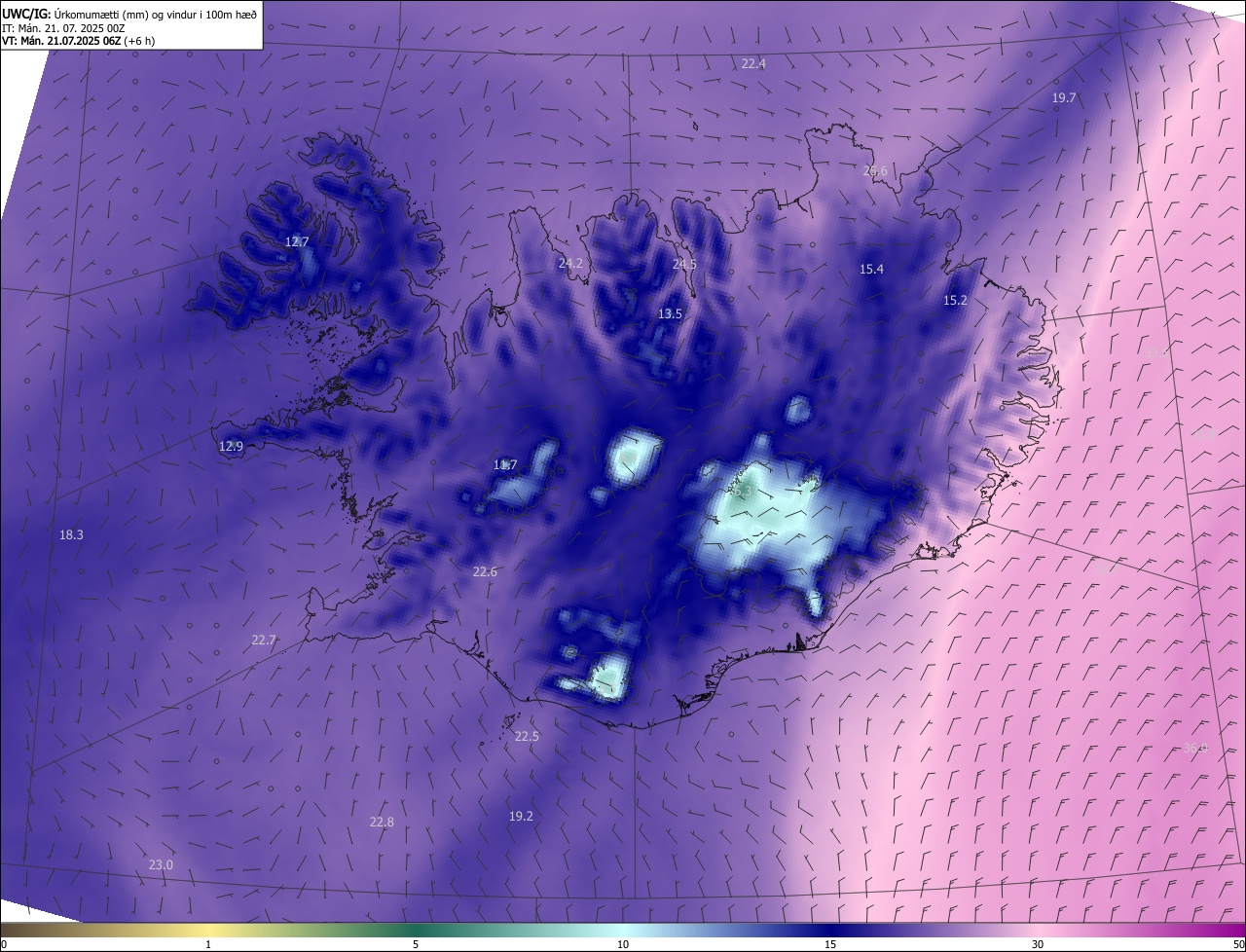Click the 22.6 value label
The height and width of the screenshot is (952, 1246).
click(x=485, y=571)
